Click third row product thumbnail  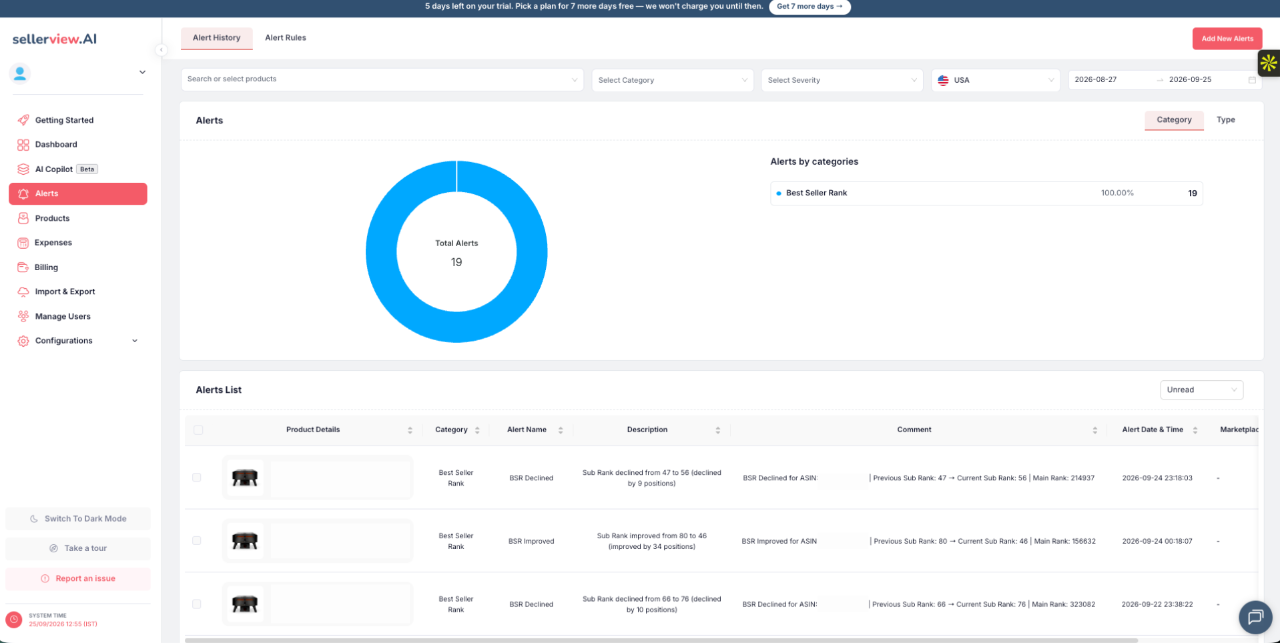coord(245,604)
